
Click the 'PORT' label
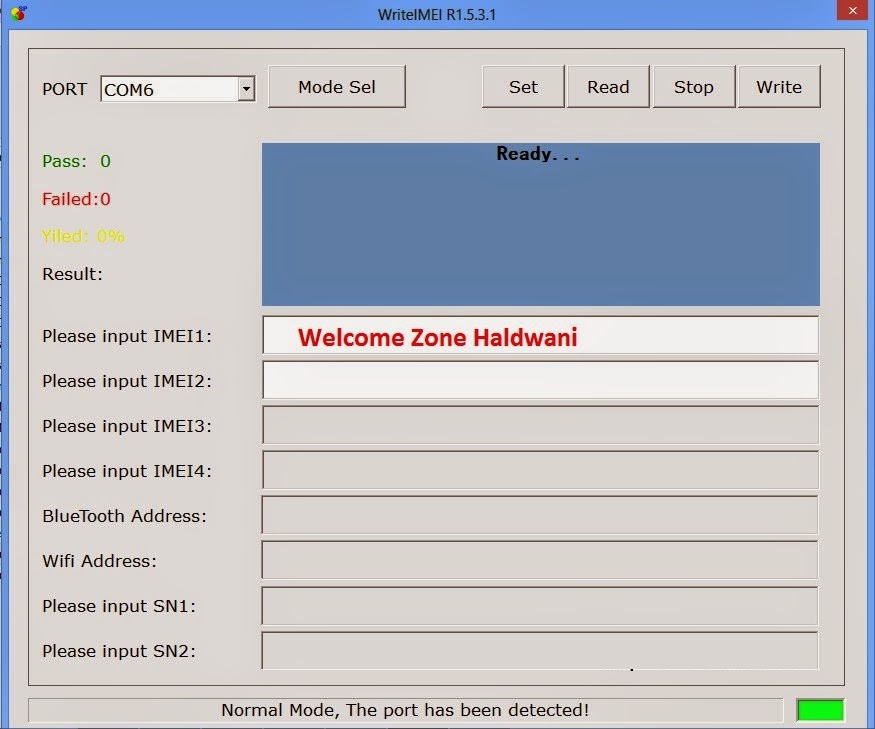[64, 89]
